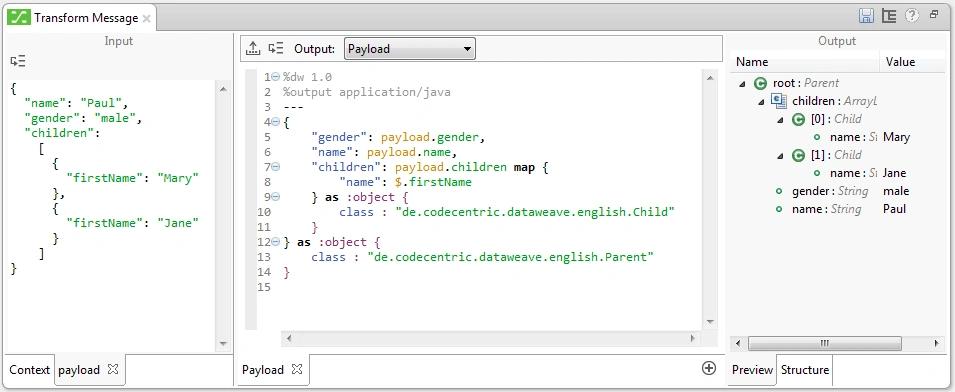955x392 pixels.
Task: Click the Output panel horizontal scrollbar thumb
Action: 825,344
